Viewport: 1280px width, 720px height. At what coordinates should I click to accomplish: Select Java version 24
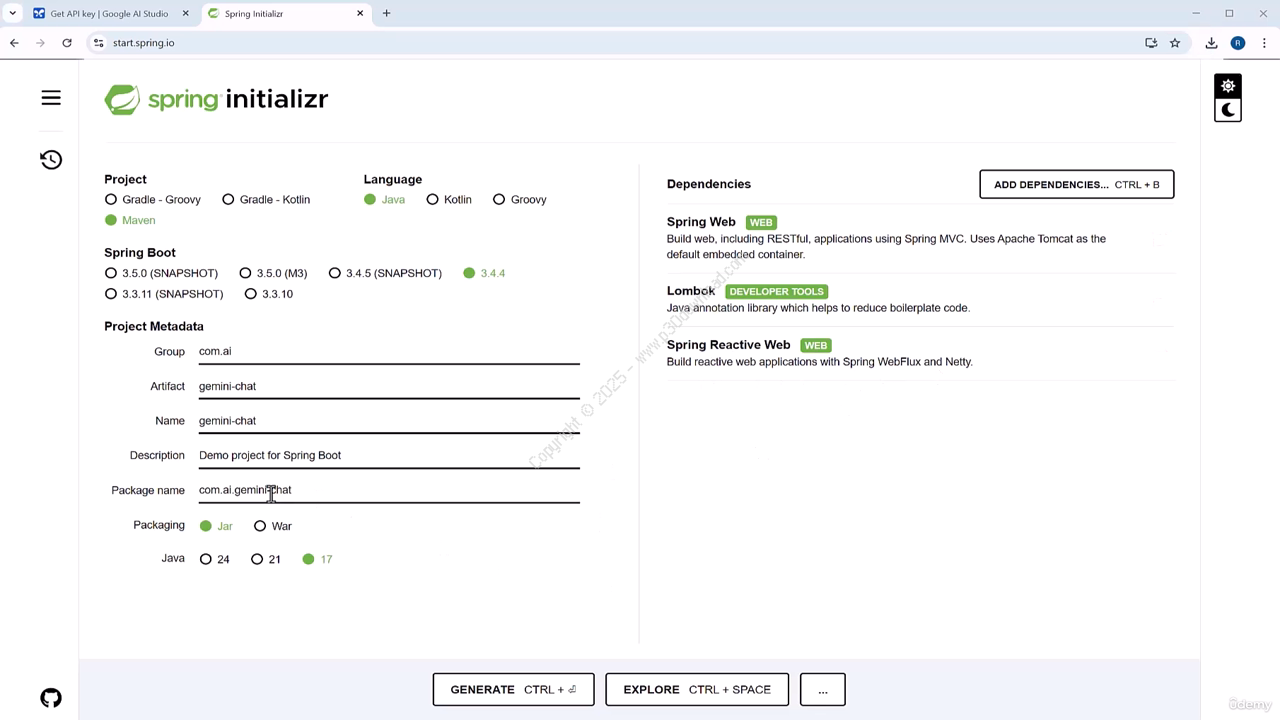tap(214, 559)
